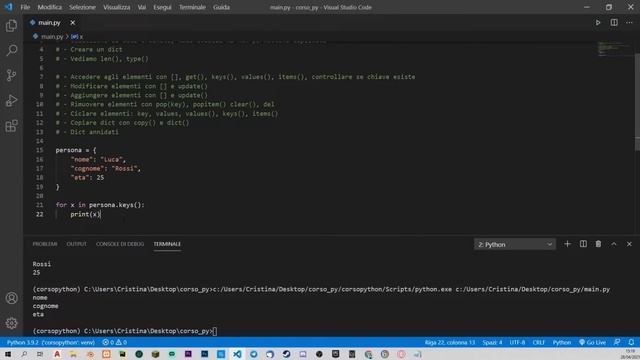Change line ending via CRLF status item
The image size is (640, 360).
pyautogui.click(x=539, y=342)
